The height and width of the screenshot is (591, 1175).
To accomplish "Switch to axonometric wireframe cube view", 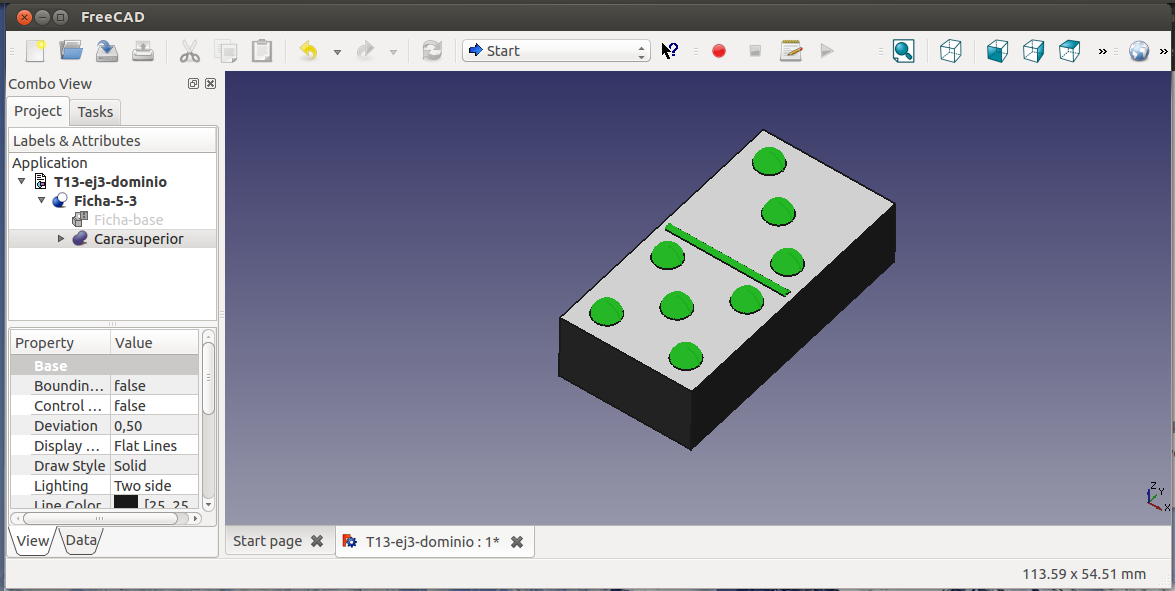I will [x=951, y=51].
